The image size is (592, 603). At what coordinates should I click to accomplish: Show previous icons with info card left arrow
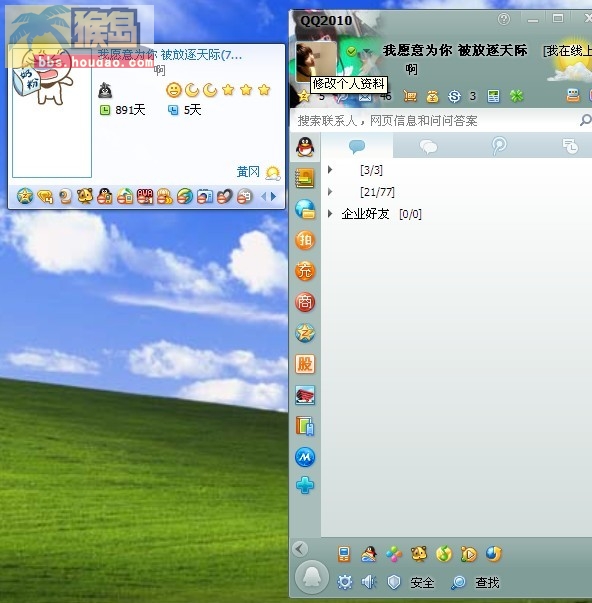(263, 197)
